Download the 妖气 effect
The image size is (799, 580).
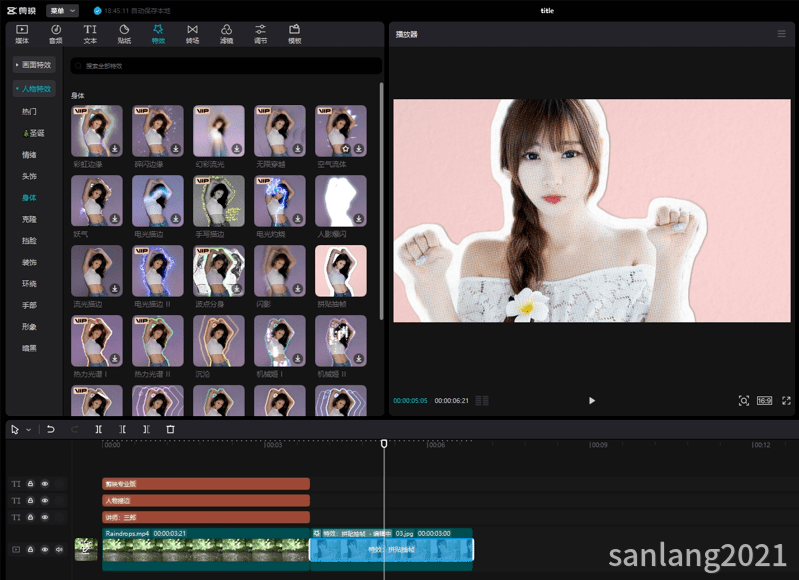115,219
